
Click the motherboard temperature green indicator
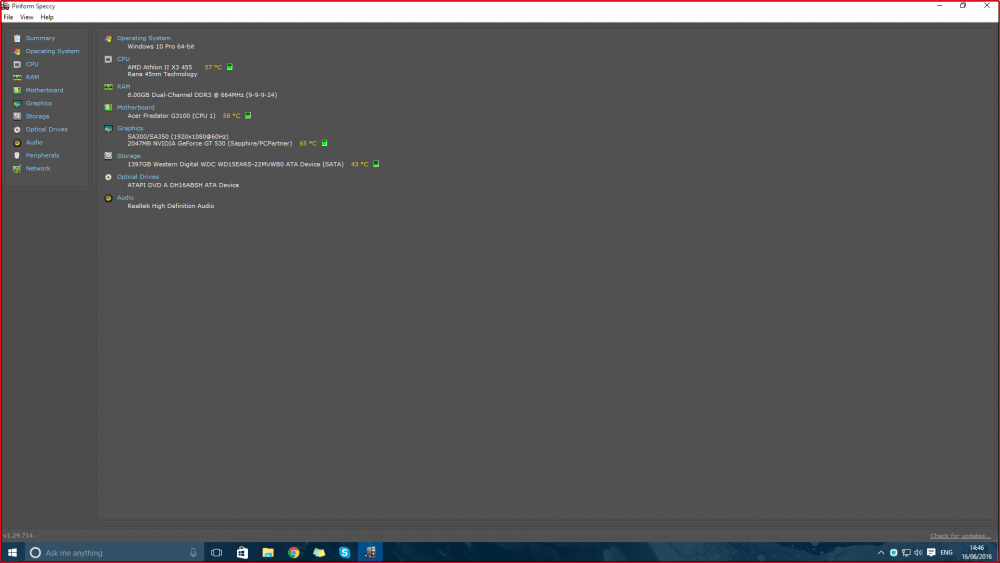tap(248, 115)
